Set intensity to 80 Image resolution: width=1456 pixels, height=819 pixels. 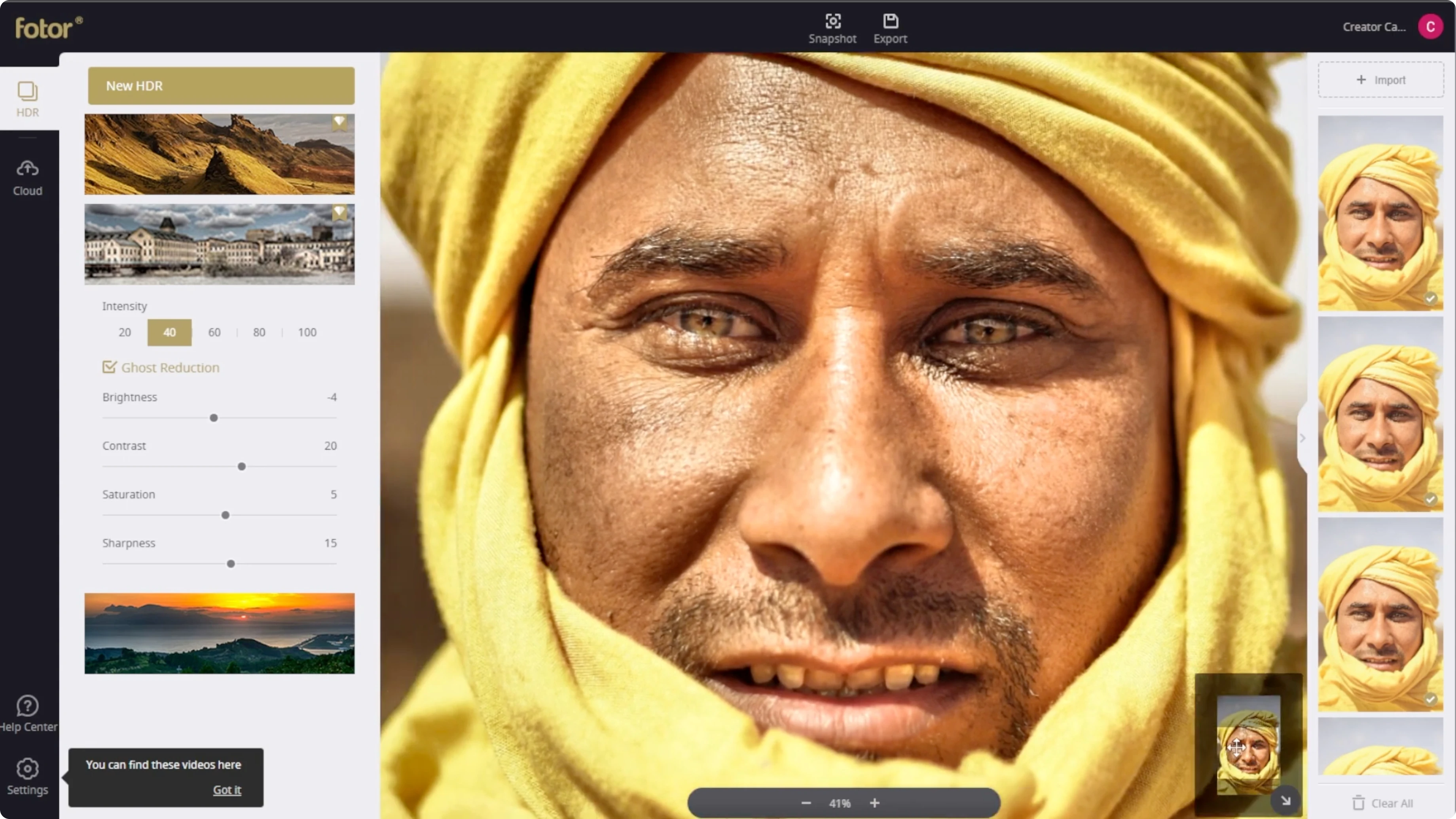(259, 332)
